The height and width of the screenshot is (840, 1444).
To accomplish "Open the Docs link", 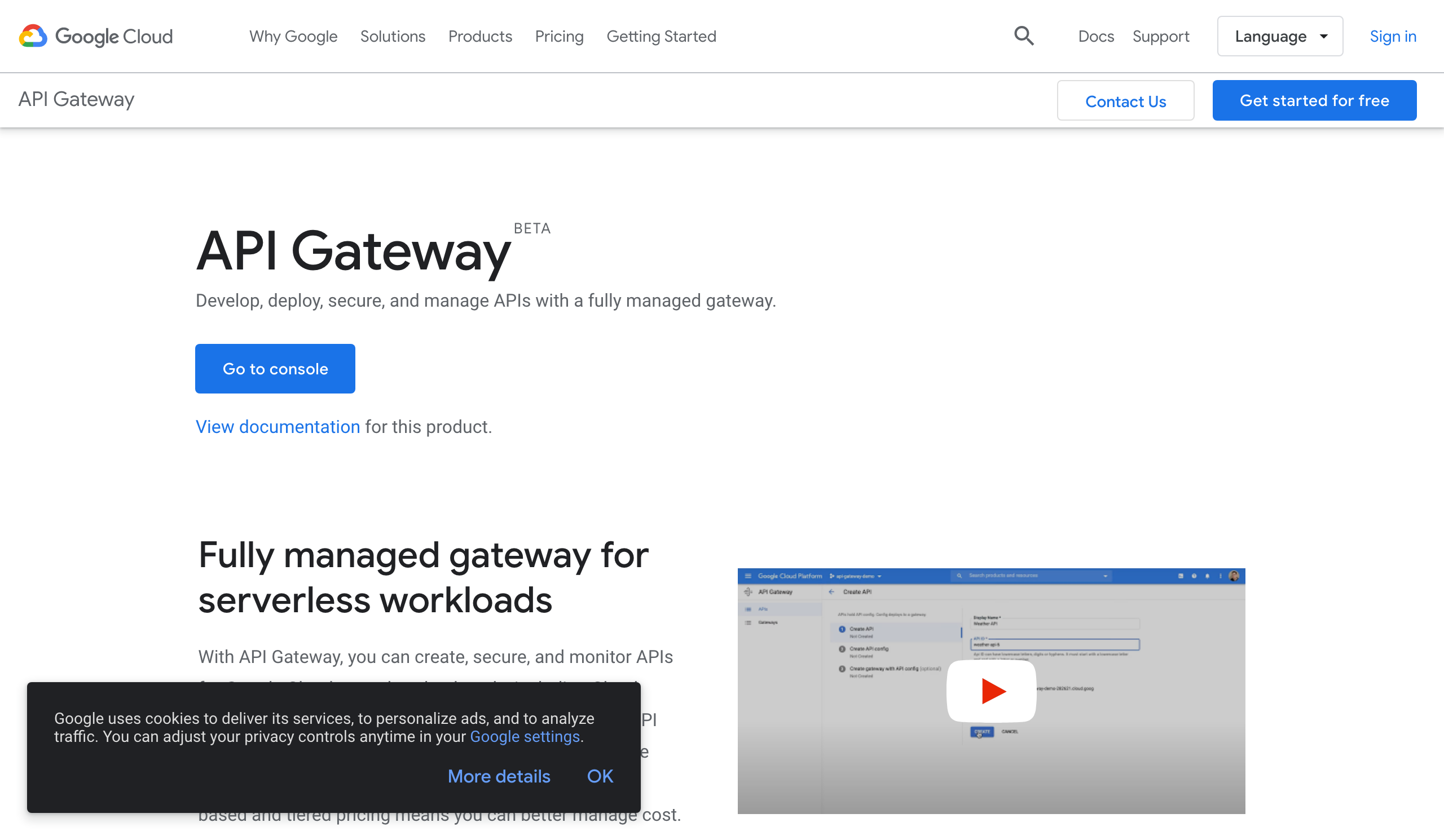I will pyautogui.click(x=1095, y=36).
